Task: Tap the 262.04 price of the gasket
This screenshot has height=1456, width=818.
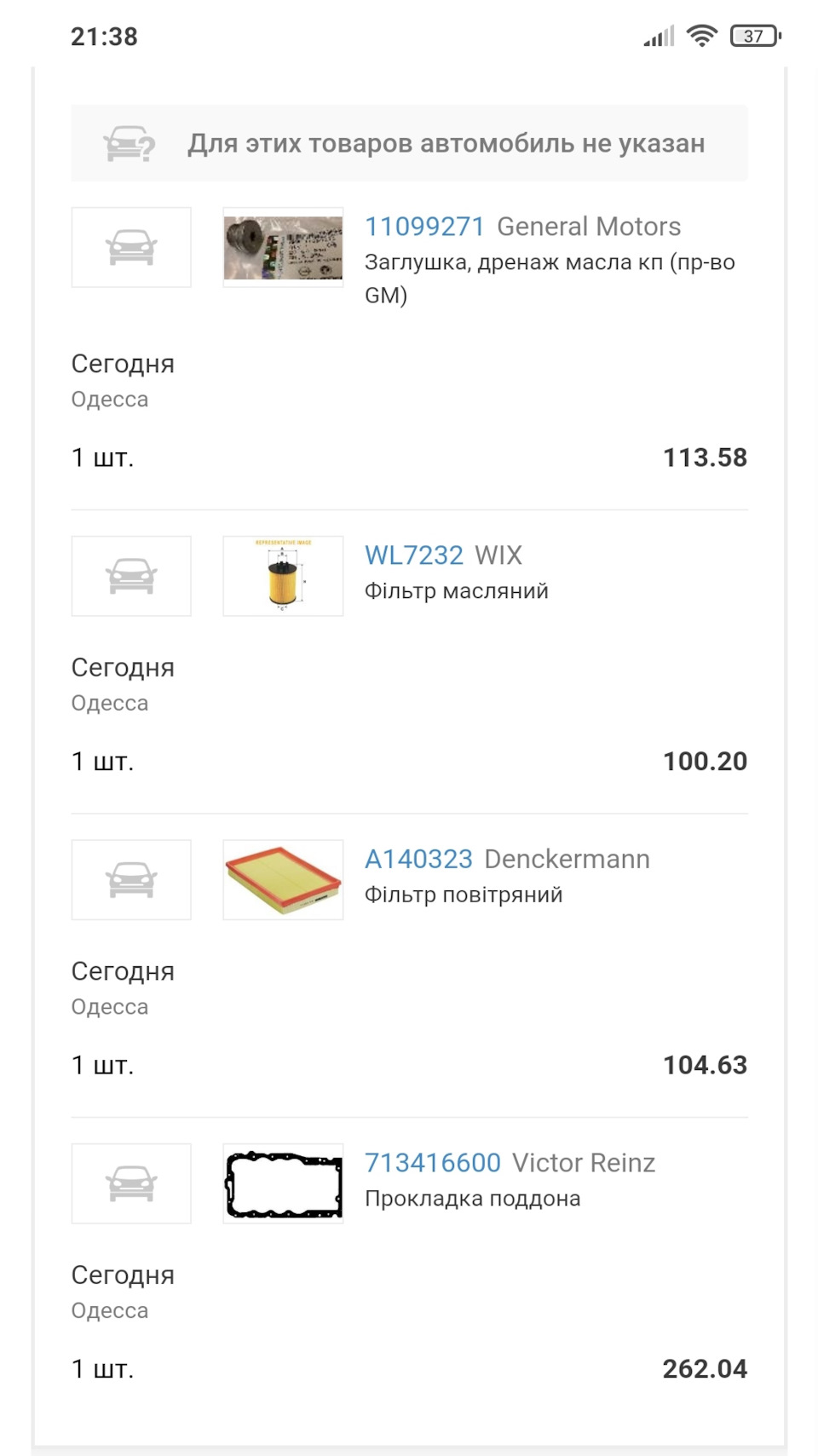Action: [705, 1368]
